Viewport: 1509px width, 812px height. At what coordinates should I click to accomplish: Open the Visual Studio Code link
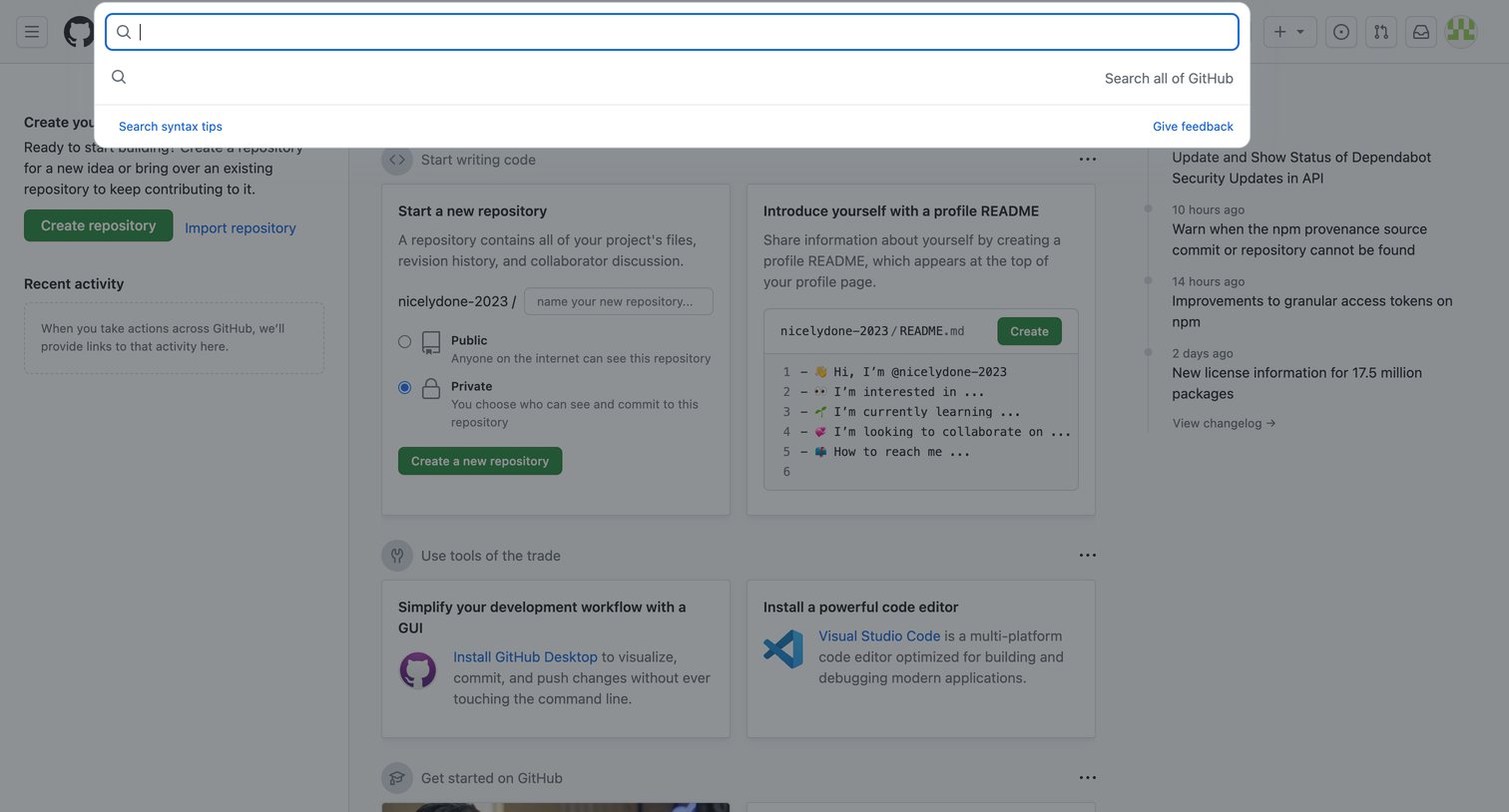(879, 636)
